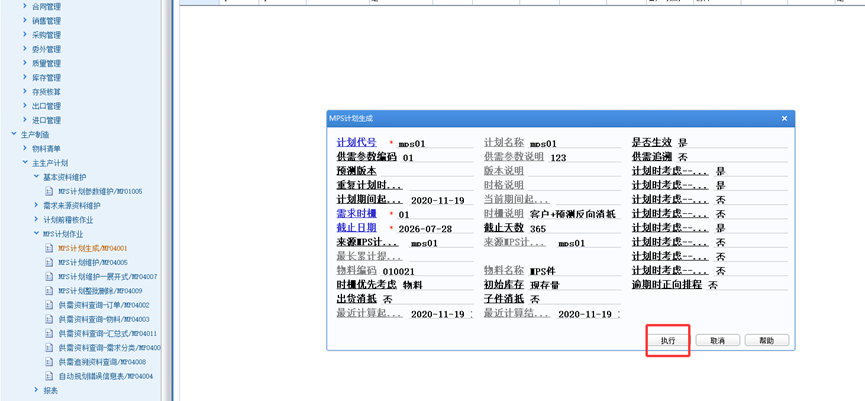The width and height of the screenshot is (865, 401).
Task: Collapse the 主生产计划 tree node
Action: (25, 163)
